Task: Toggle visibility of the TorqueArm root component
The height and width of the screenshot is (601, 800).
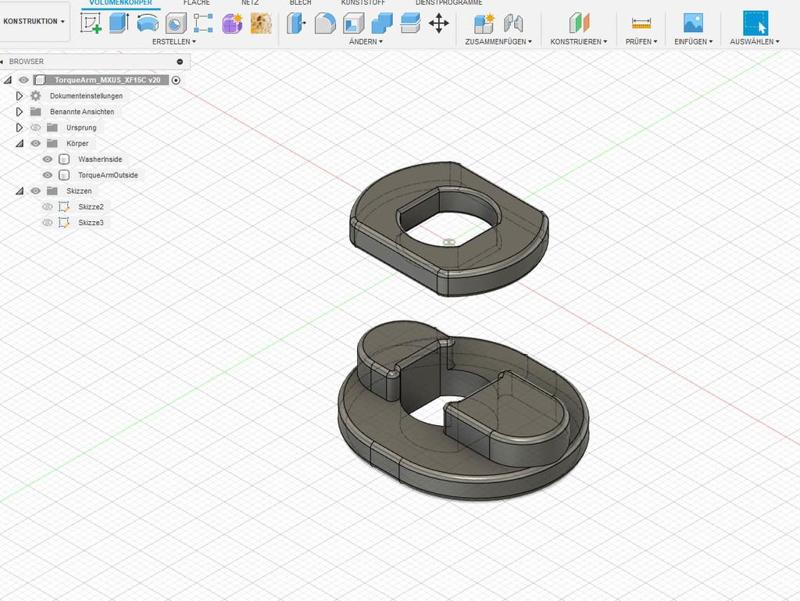Action: click(23, 80)
